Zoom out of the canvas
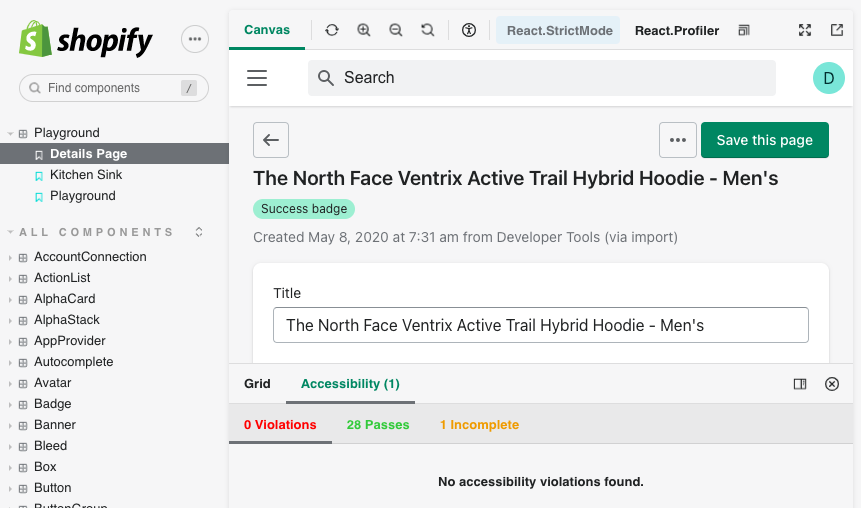This screenshot has width=861, height=508. [395, 30]
